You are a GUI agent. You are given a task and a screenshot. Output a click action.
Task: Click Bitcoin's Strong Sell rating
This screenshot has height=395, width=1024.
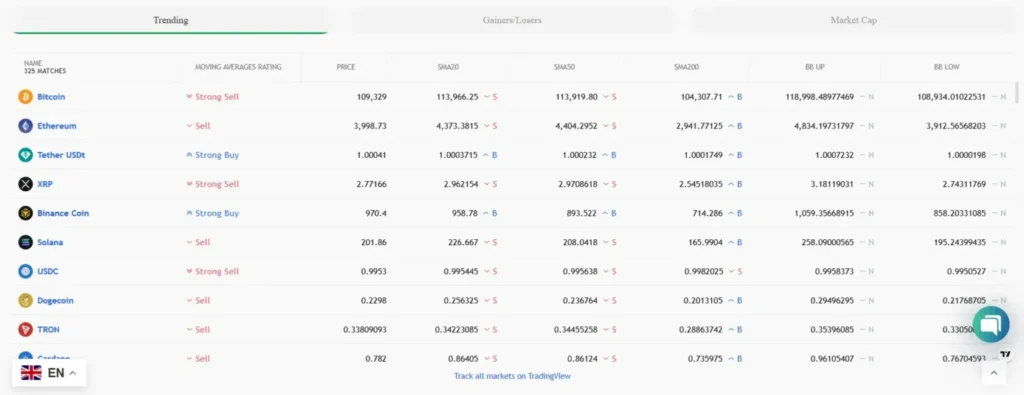(213, 97)
